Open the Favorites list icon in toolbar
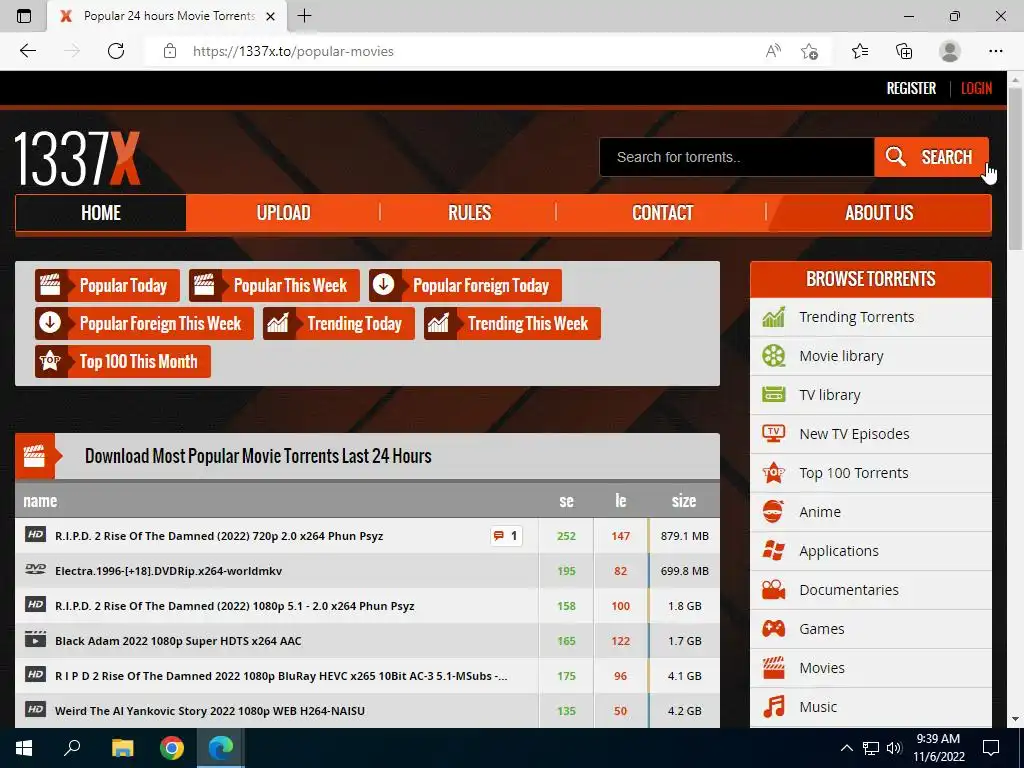Image resolution: width=1024 pixels, height=768 pixels. point(859,51)
